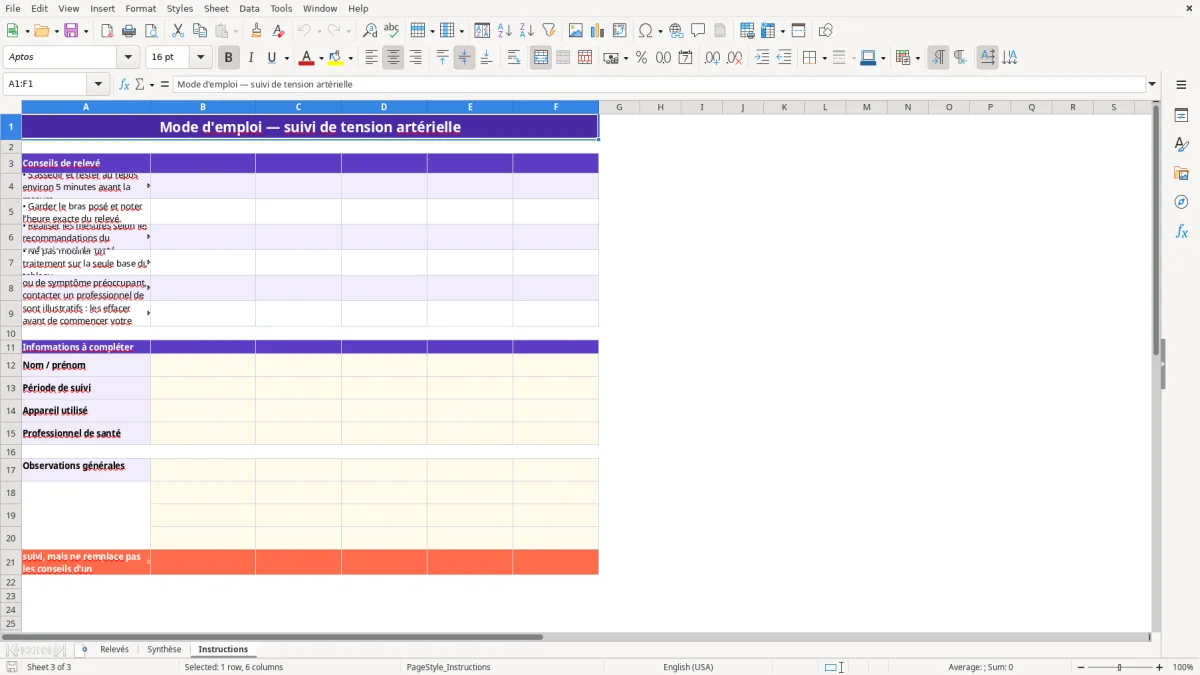Image resolution: width=1200 pixels, height=675 pixels.
Task: Toggle Bold formatting
Action: pyautogui.click(x=229, y=58)
